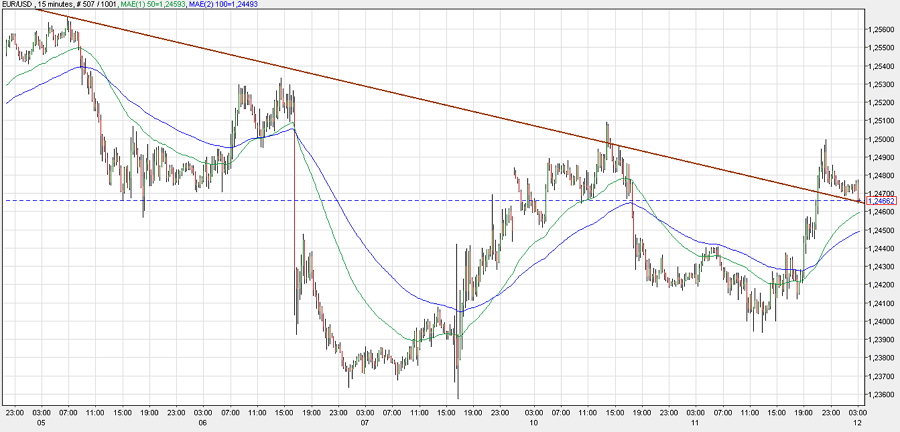Click the 1,24000 price axis label
This screenshot has width=900, height=432.
881,321
